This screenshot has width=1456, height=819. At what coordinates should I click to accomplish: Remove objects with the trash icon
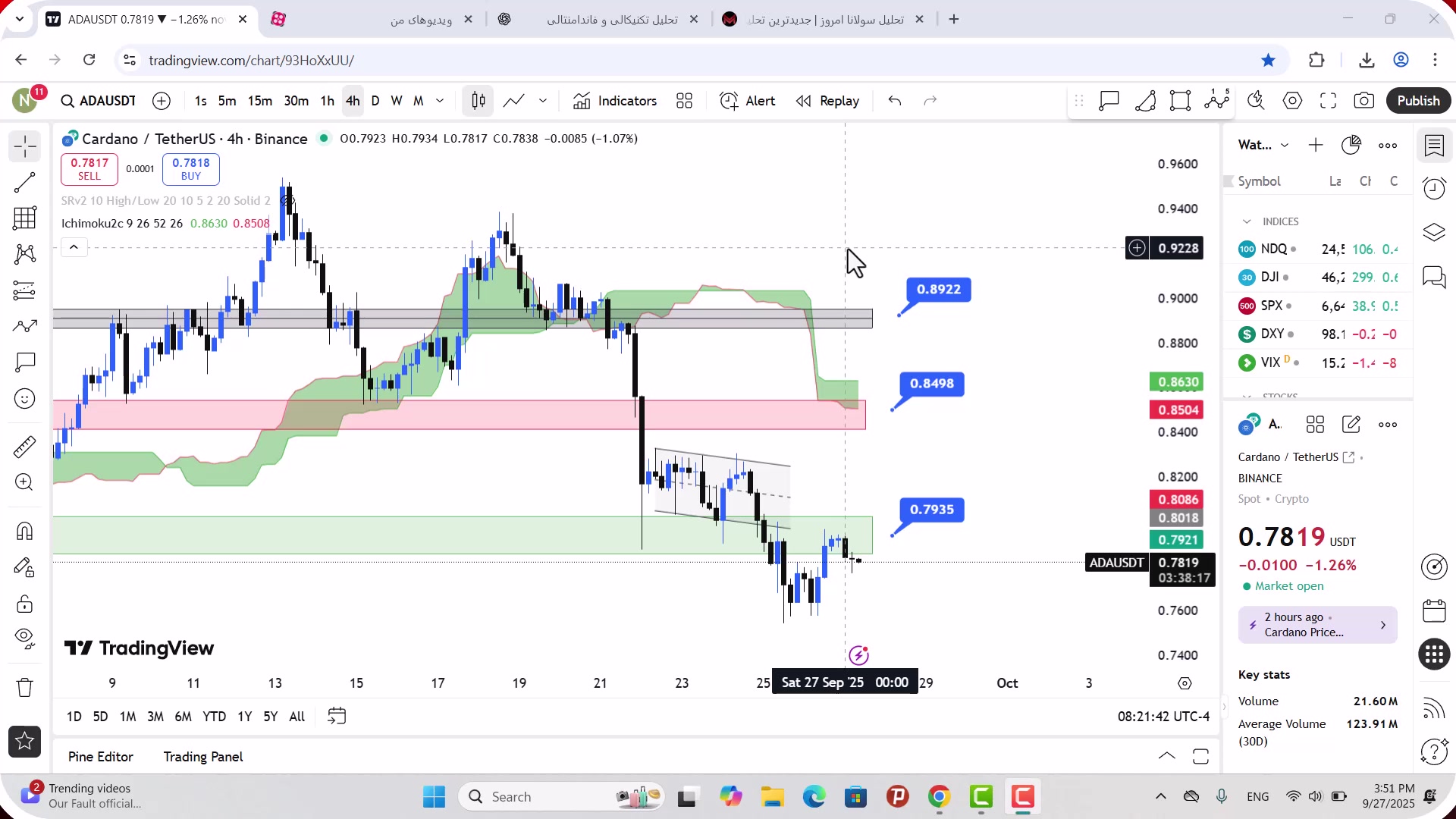point(24,688)
